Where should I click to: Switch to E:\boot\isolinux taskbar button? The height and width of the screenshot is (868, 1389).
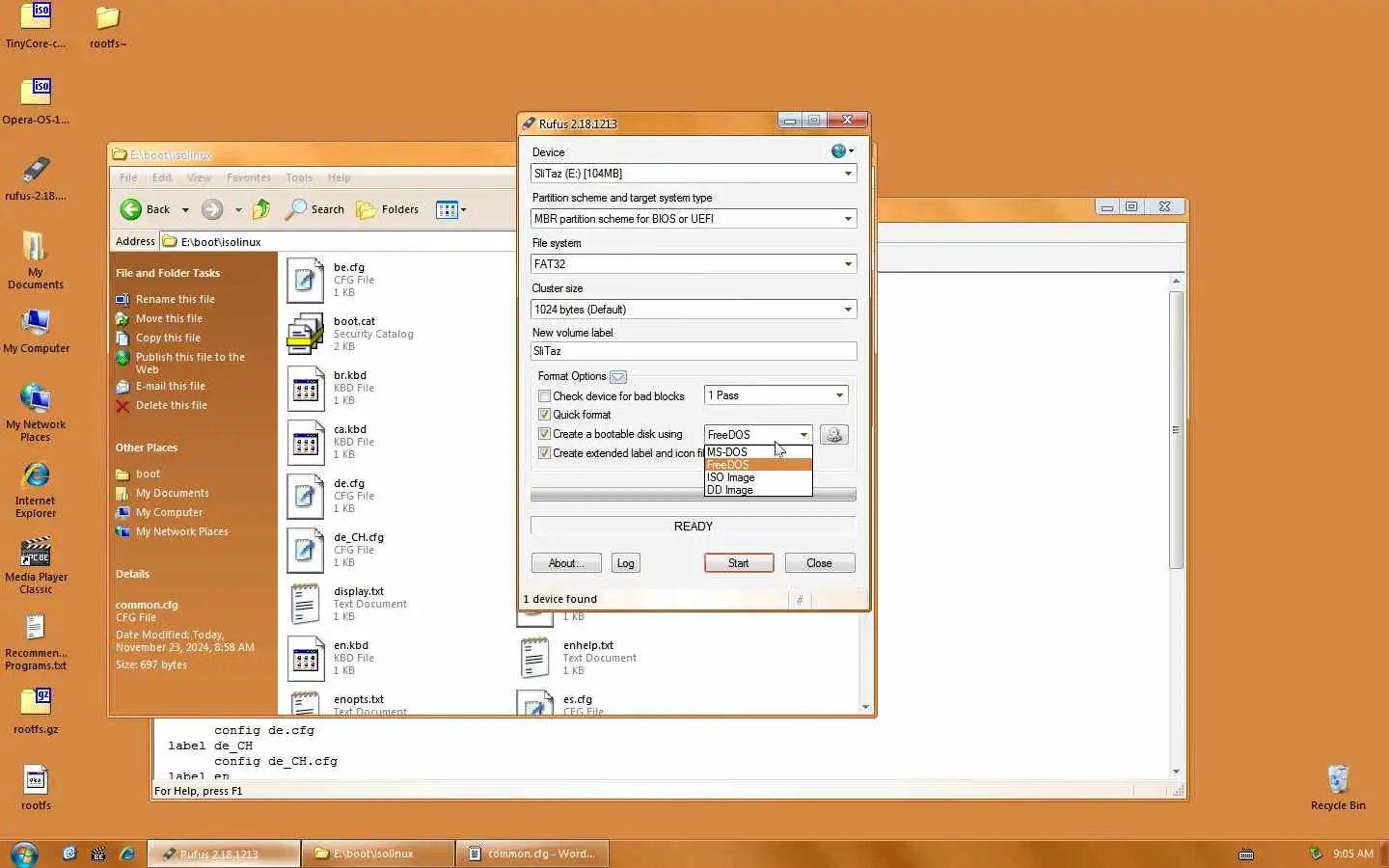pyautogui.click(x=378, y=854)
